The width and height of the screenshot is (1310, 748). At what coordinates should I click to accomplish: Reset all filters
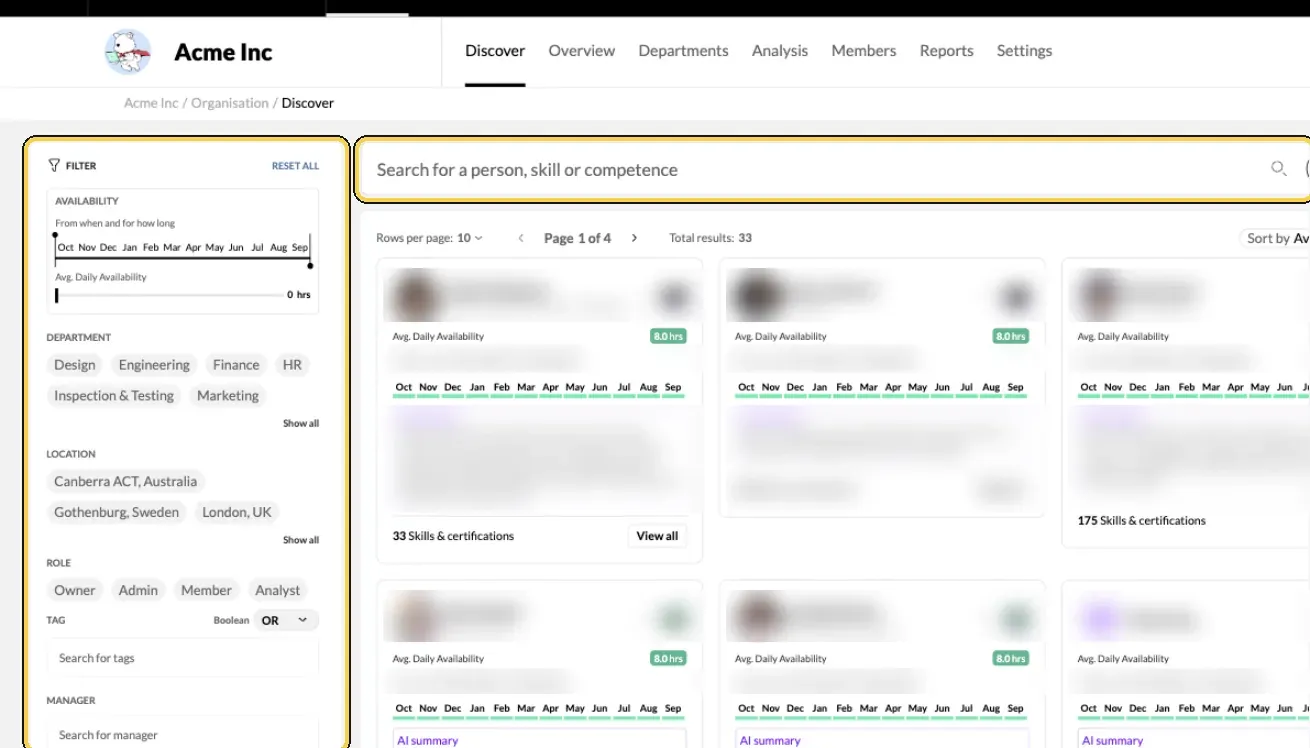295,166
